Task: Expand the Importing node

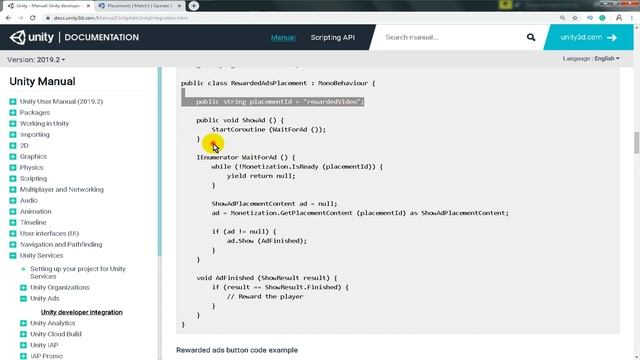Action: click(13, 135)
